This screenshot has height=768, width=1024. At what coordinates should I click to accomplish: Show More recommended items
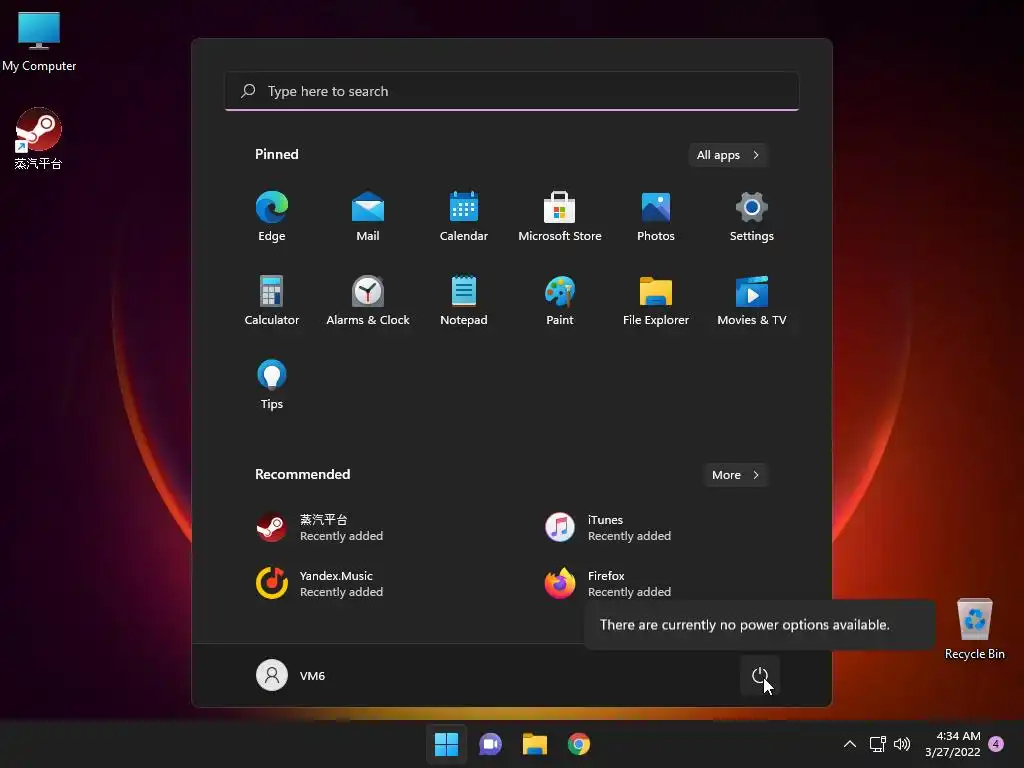[x=735, y=475]
